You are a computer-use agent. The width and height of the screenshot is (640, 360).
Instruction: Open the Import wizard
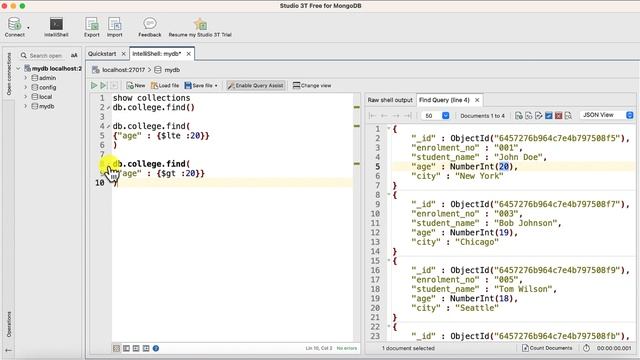coord(115,27)
